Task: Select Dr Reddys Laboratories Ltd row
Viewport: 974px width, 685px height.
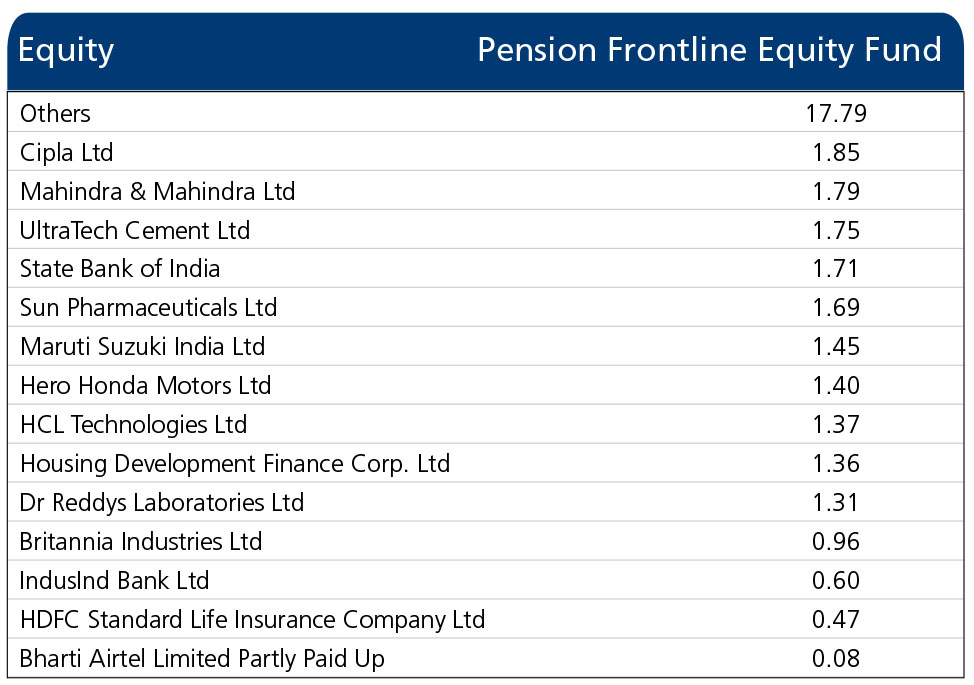Action: 486,502
